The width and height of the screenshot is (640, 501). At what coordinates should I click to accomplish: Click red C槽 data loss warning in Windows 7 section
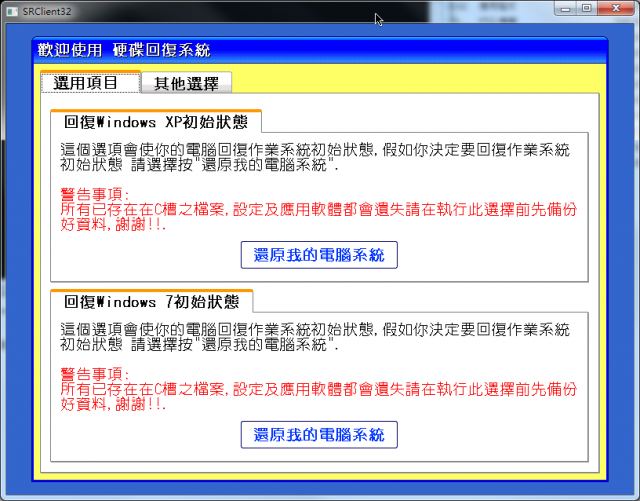coord(319,396)
